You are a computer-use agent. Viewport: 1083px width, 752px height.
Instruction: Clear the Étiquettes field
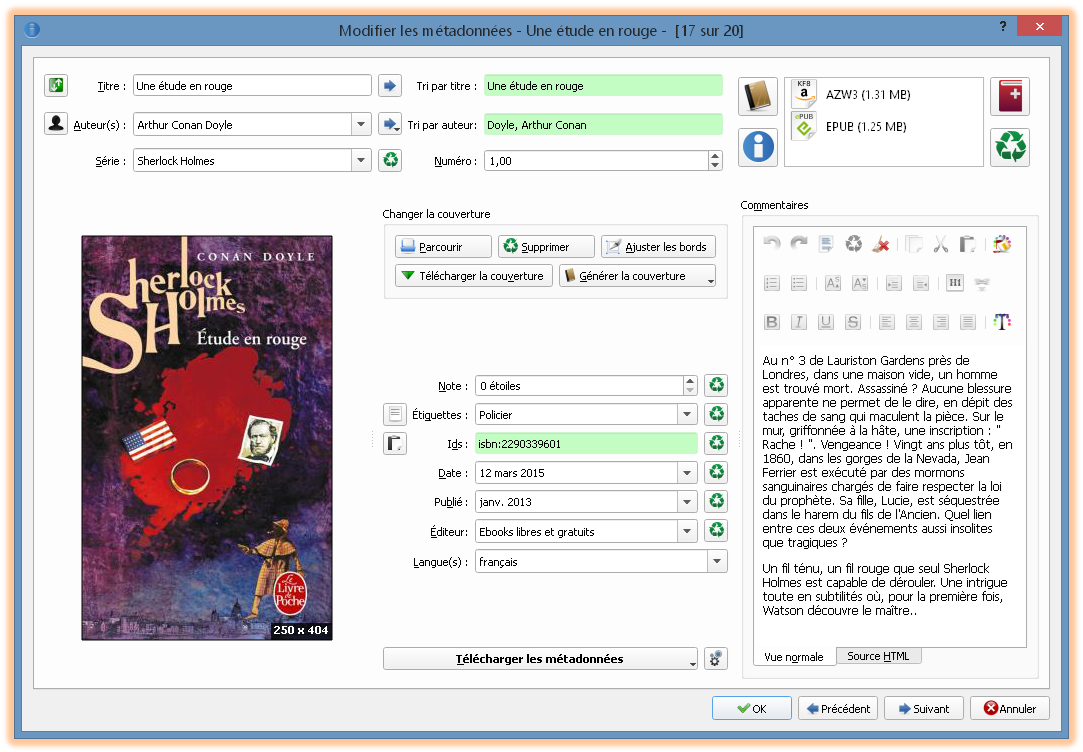[716, 414]
